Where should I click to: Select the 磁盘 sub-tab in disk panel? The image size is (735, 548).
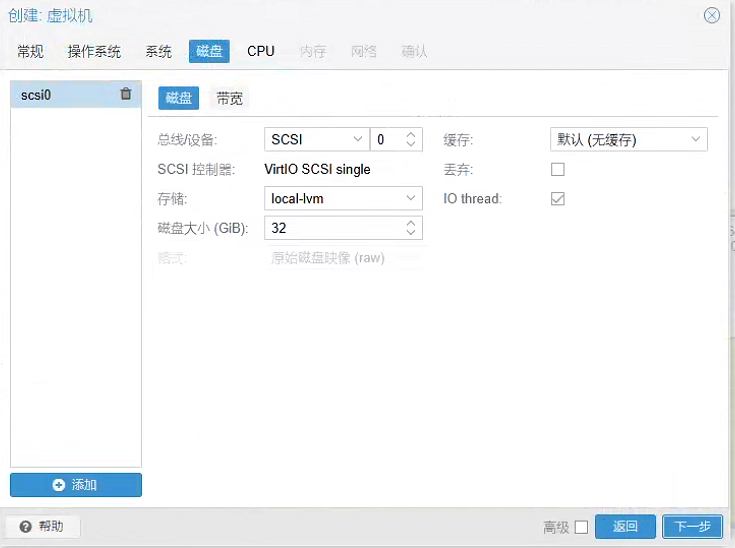(179, 98)
